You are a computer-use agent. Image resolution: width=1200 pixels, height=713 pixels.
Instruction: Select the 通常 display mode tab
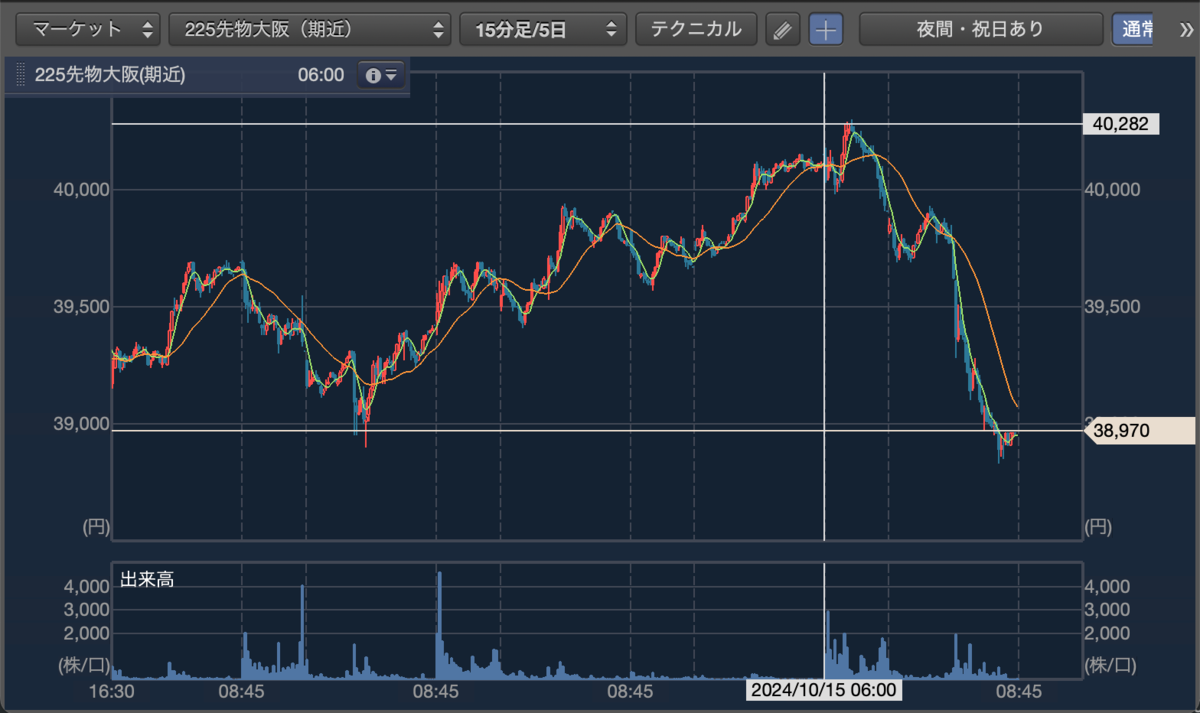coord(1138,29)
